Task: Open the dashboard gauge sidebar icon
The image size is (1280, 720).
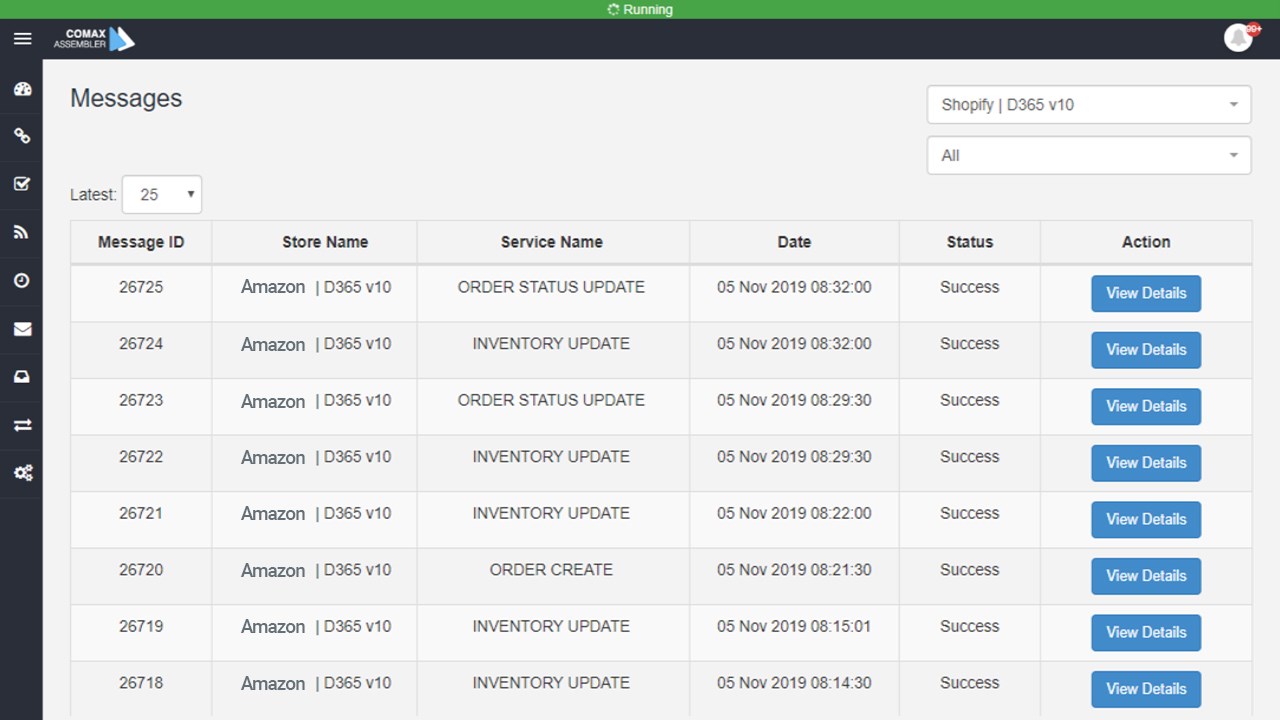Action: (22, 89)
